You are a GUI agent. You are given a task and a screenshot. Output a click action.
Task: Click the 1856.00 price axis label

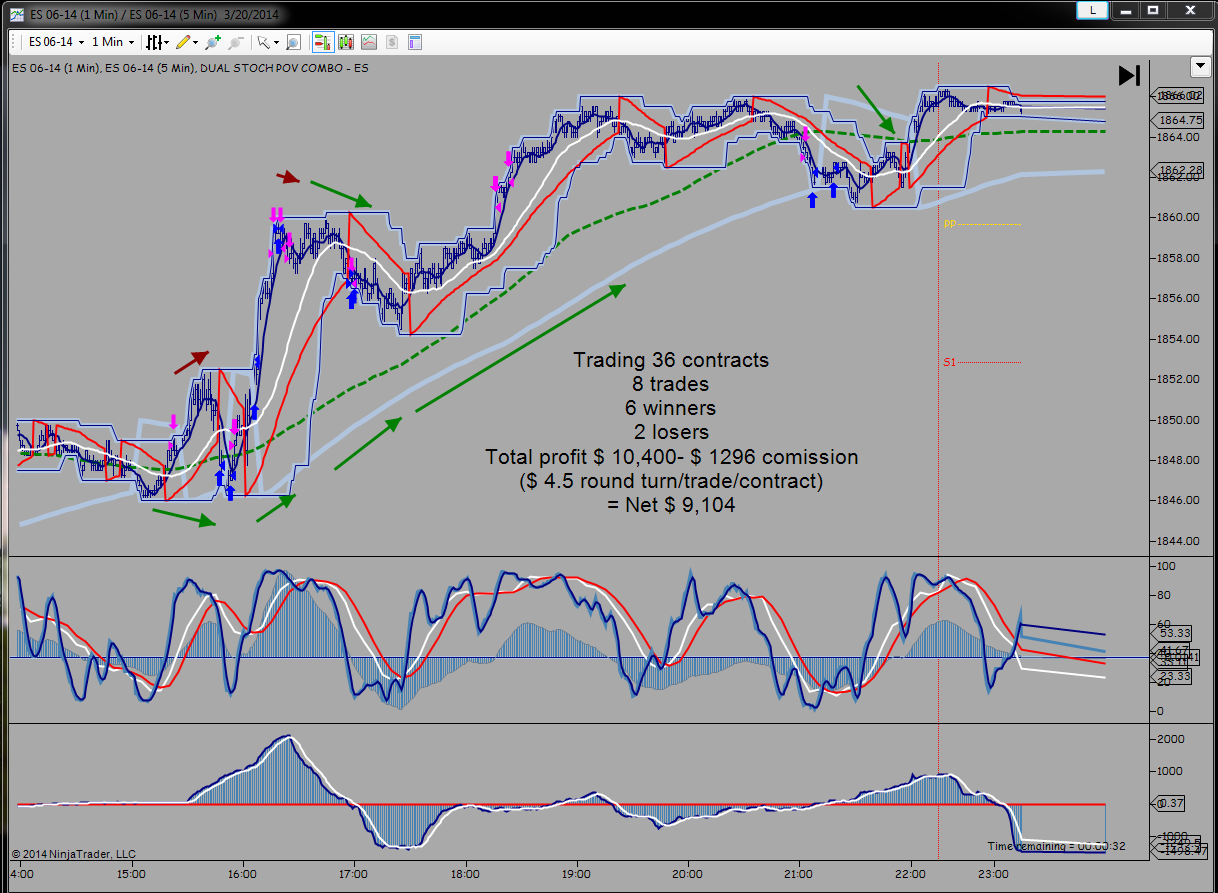(1180, 298)
